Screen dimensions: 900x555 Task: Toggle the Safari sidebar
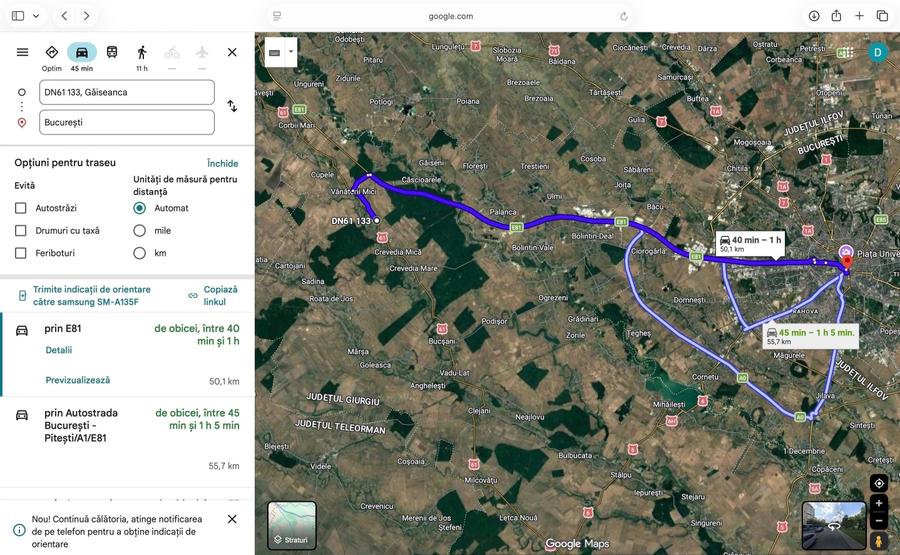coord(18,16)
